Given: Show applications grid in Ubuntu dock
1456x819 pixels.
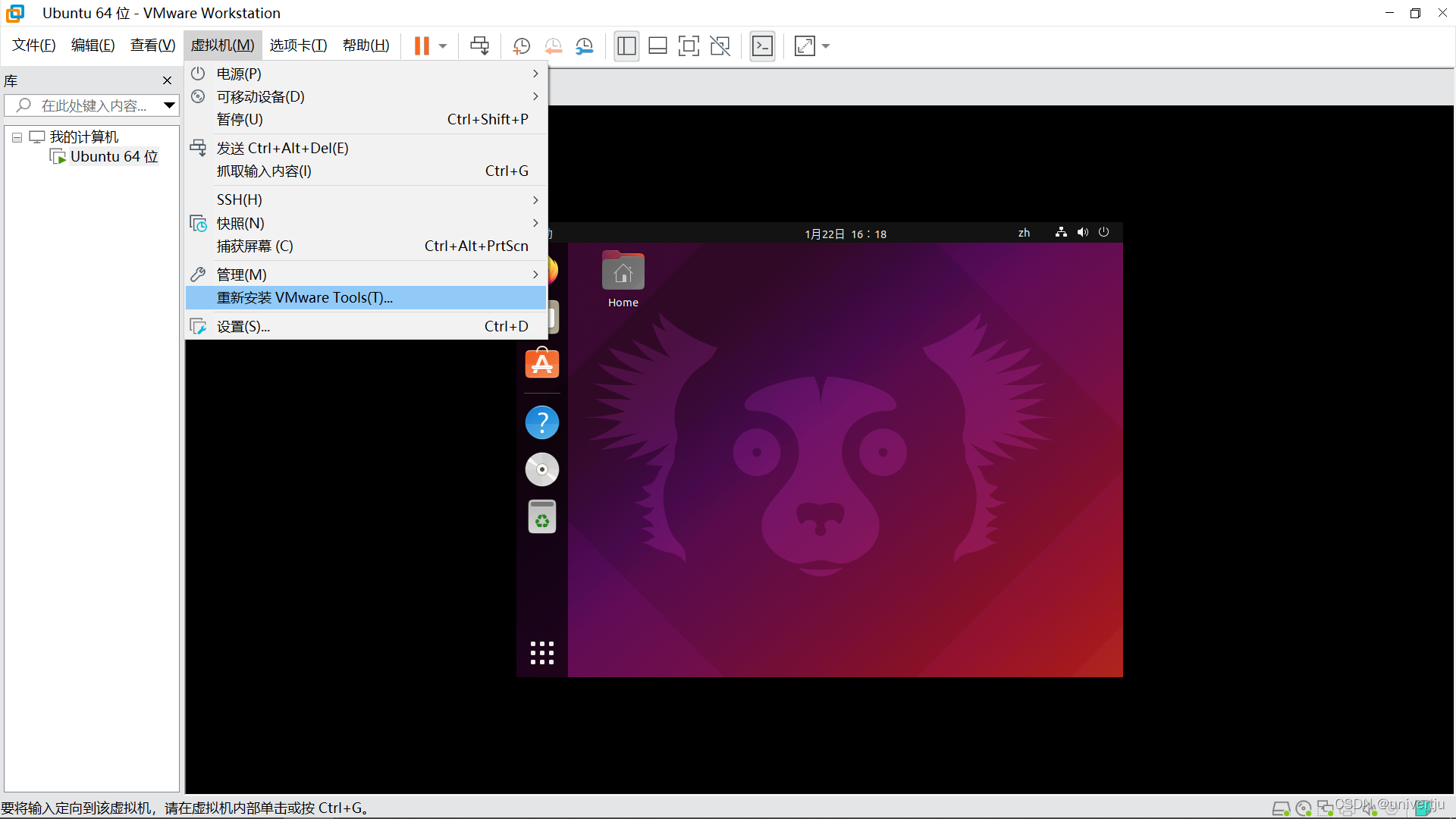Looking at the screenshot, I should (542, 653).
